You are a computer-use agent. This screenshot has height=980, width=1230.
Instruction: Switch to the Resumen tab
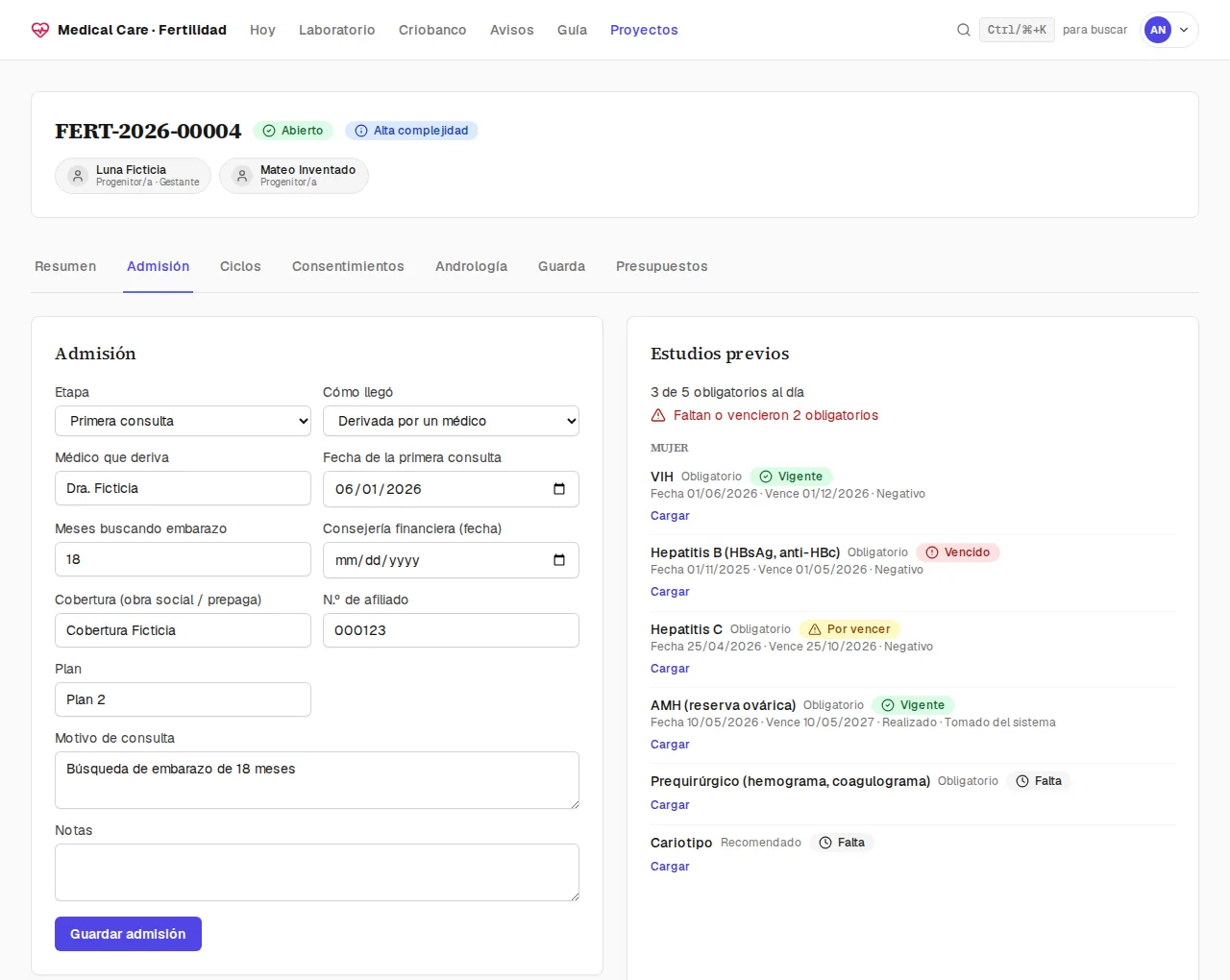(65, 266)
